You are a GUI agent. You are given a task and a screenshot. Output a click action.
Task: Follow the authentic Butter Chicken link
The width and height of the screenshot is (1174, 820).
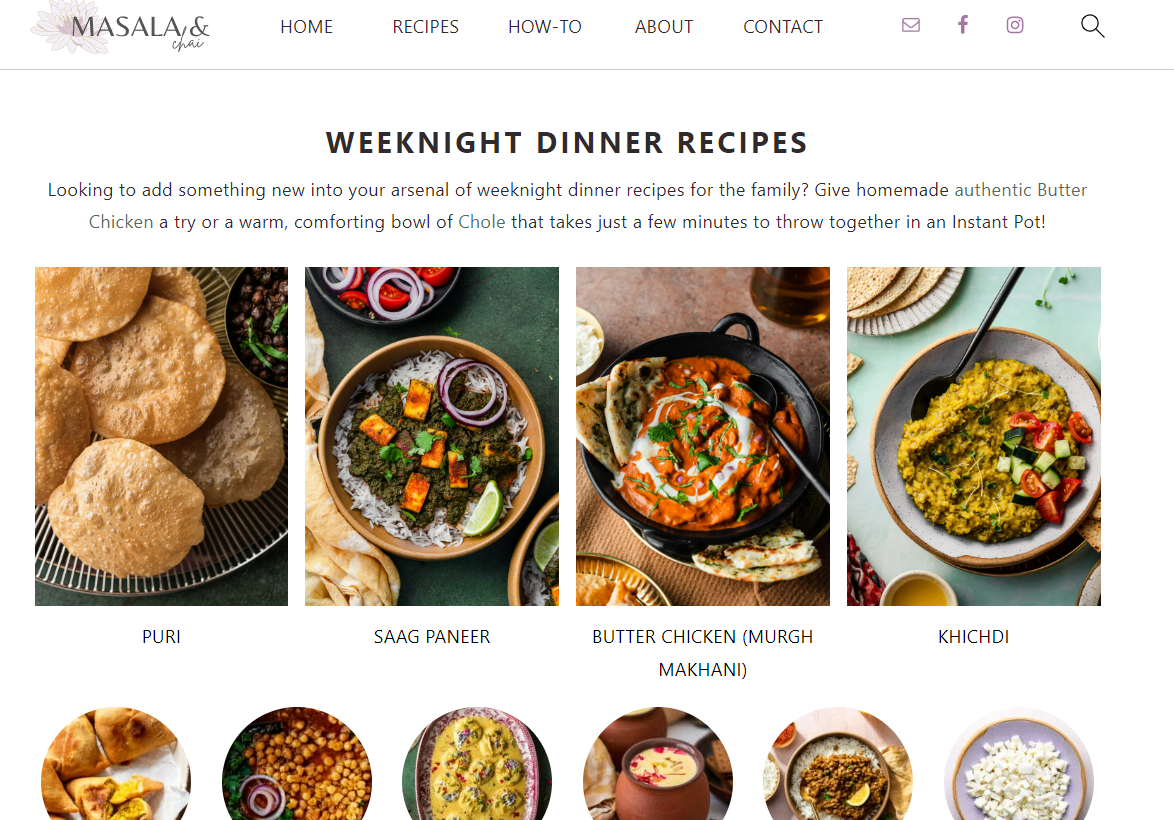click(x=1020, y=190)
